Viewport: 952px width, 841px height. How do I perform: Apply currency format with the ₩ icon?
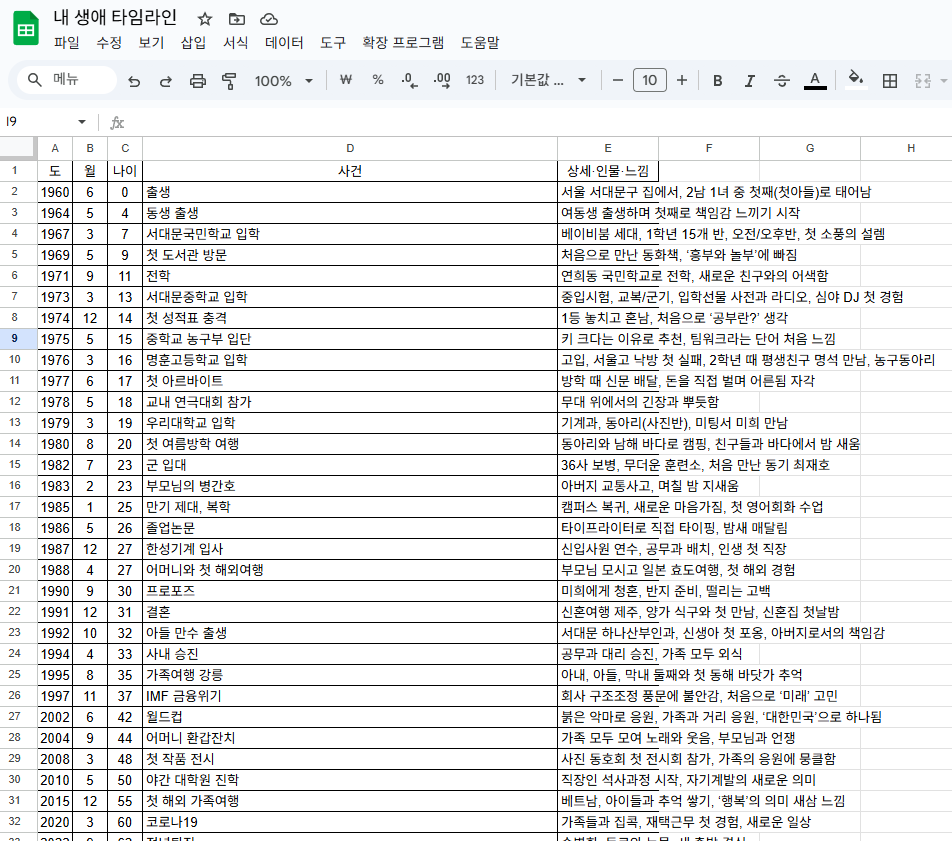pos(345,80)
